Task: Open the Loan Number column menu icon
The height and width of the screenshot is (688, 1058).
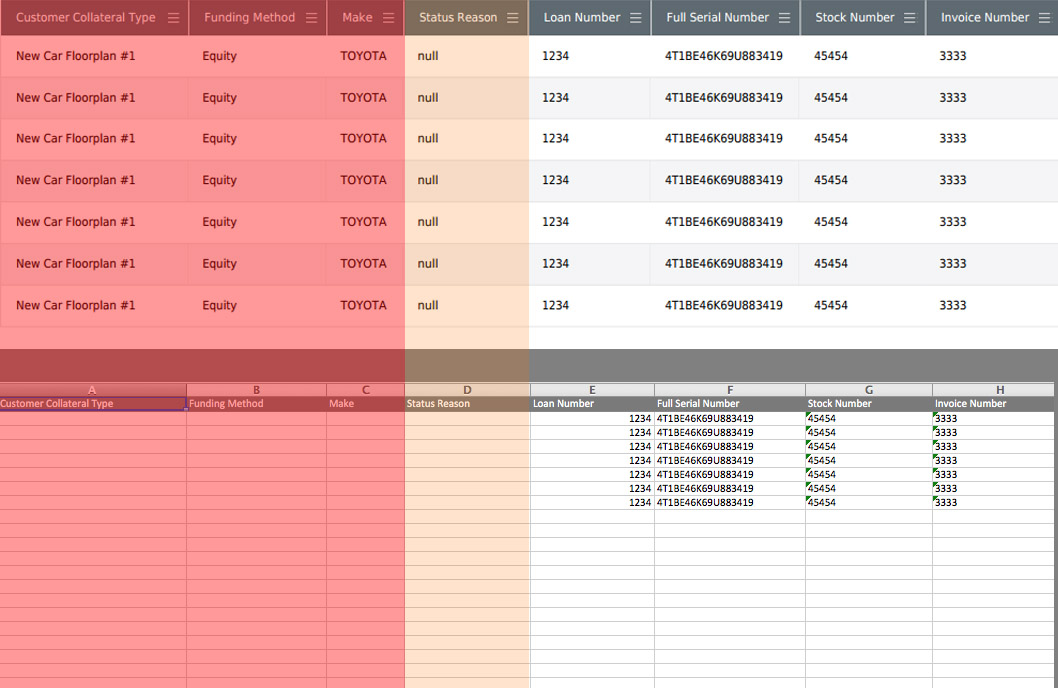Action: [636, 18]
